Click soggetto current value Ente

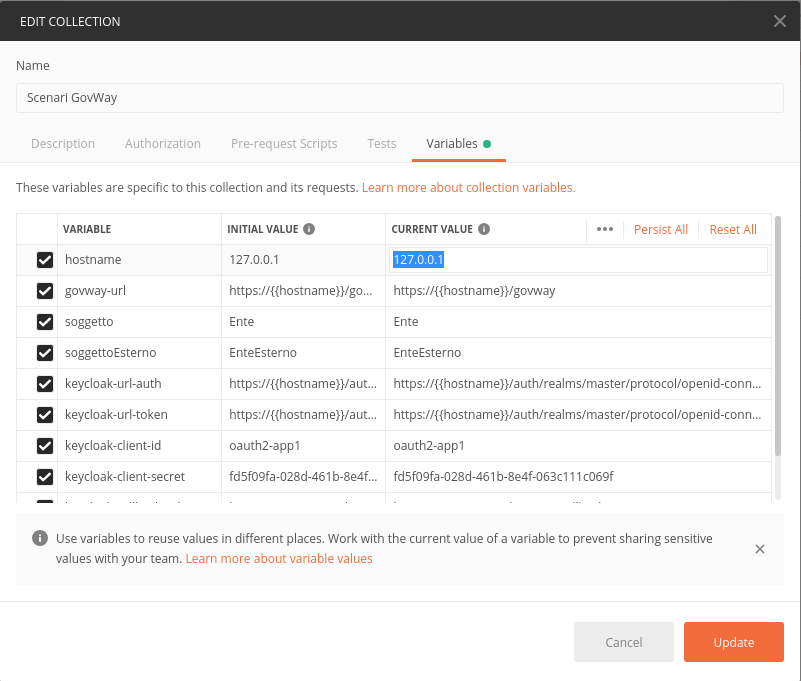(406, 322)
